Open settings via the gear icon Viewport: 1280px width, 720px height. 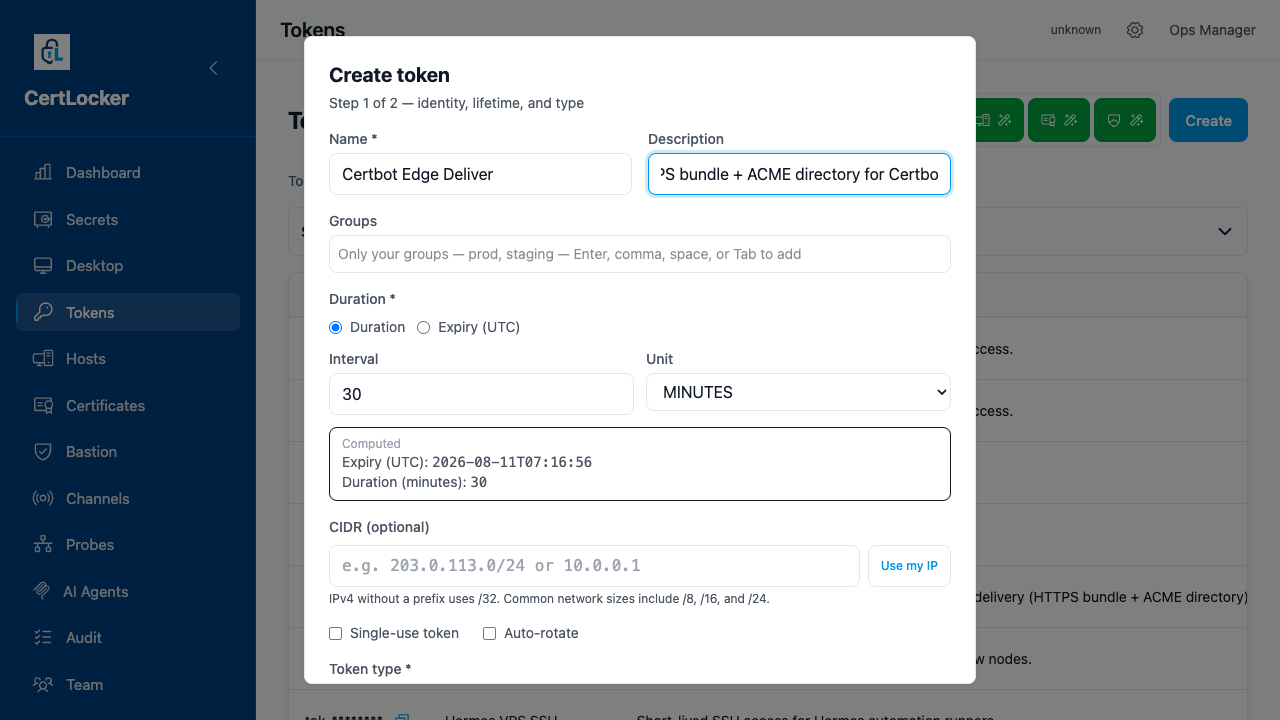(1135, 30)
